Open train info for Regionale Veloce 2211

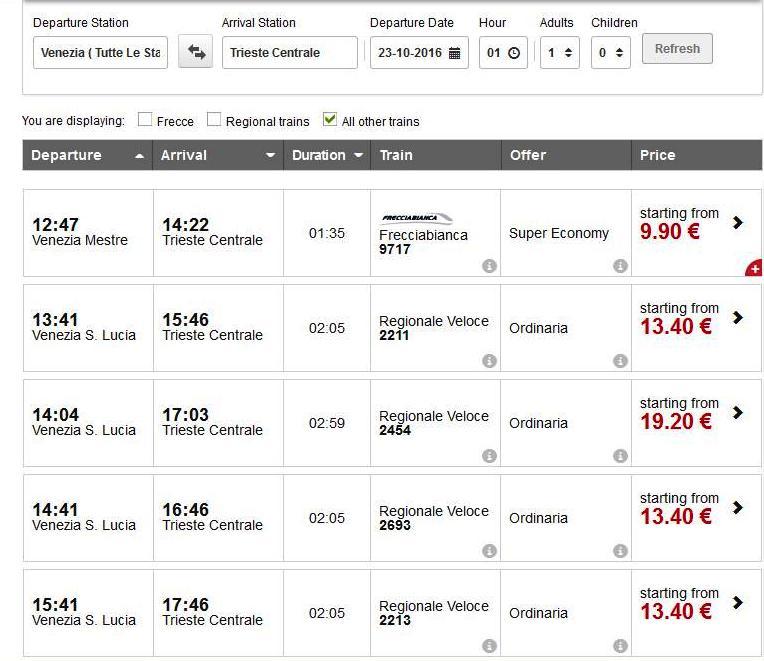(x=489, y=361)
